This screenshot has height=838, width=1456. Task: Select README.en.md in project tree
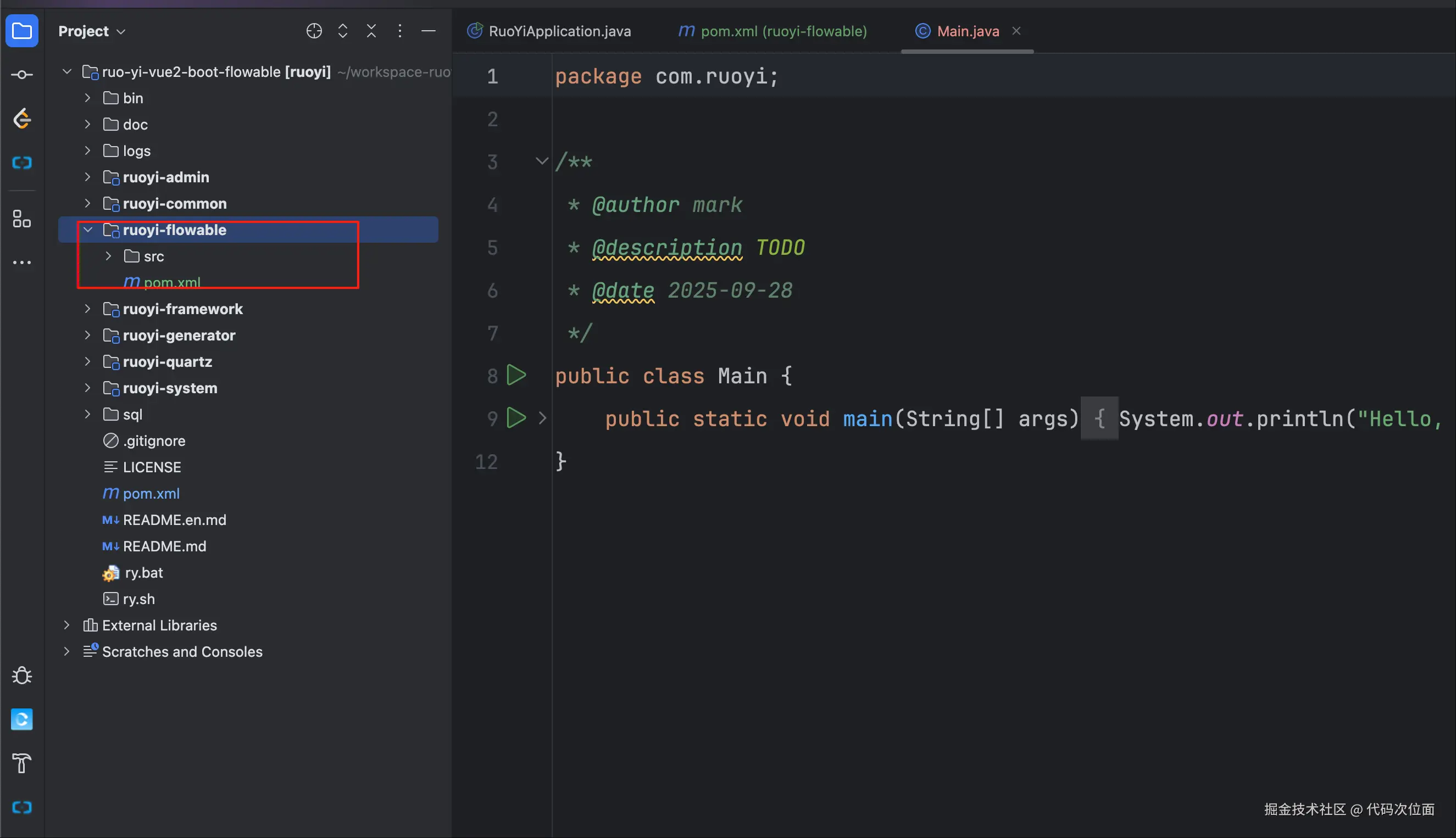[174, 519]
